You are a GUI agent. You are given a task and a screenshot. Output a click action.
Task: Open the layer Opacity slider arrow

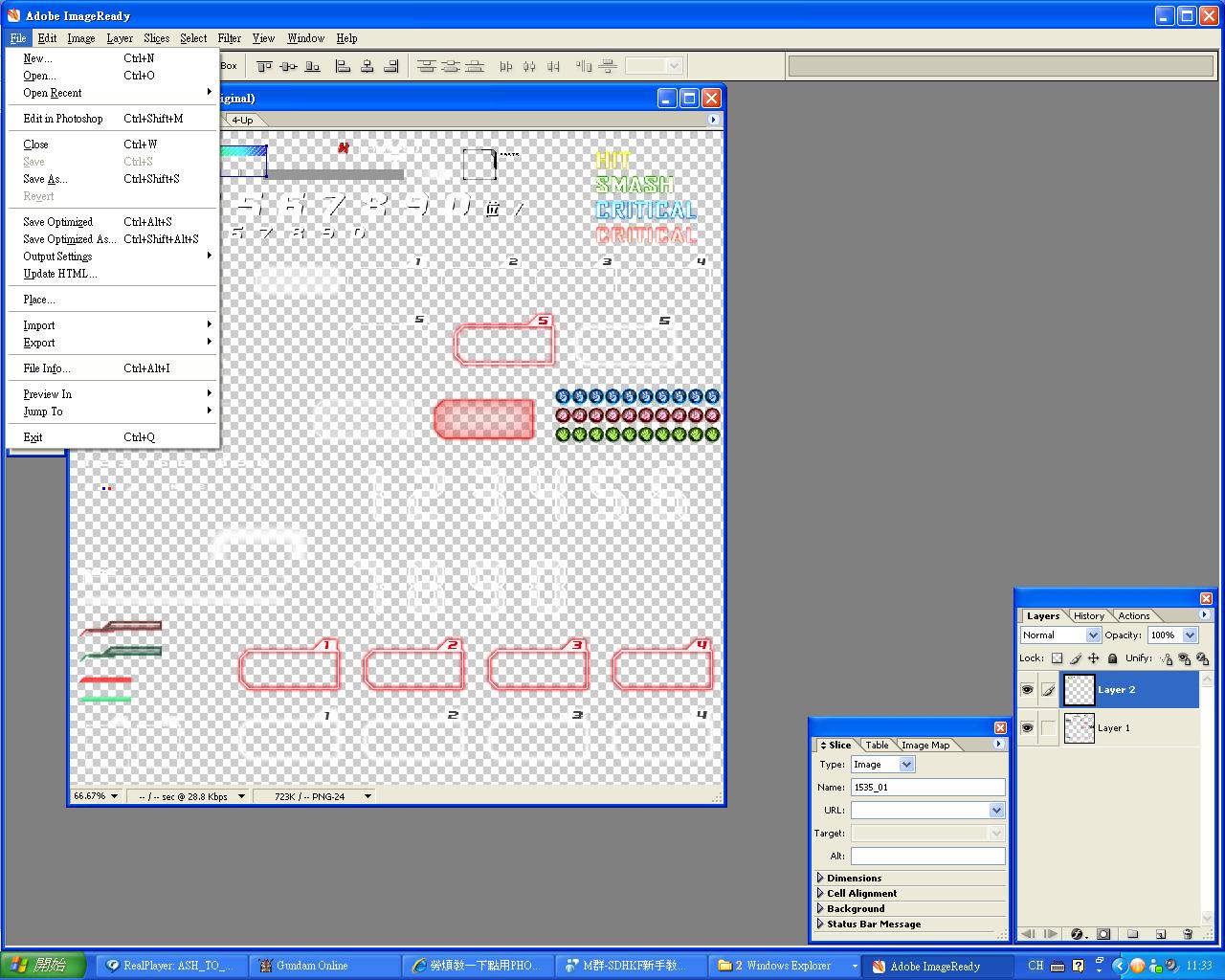click(x=1190, y=635)
